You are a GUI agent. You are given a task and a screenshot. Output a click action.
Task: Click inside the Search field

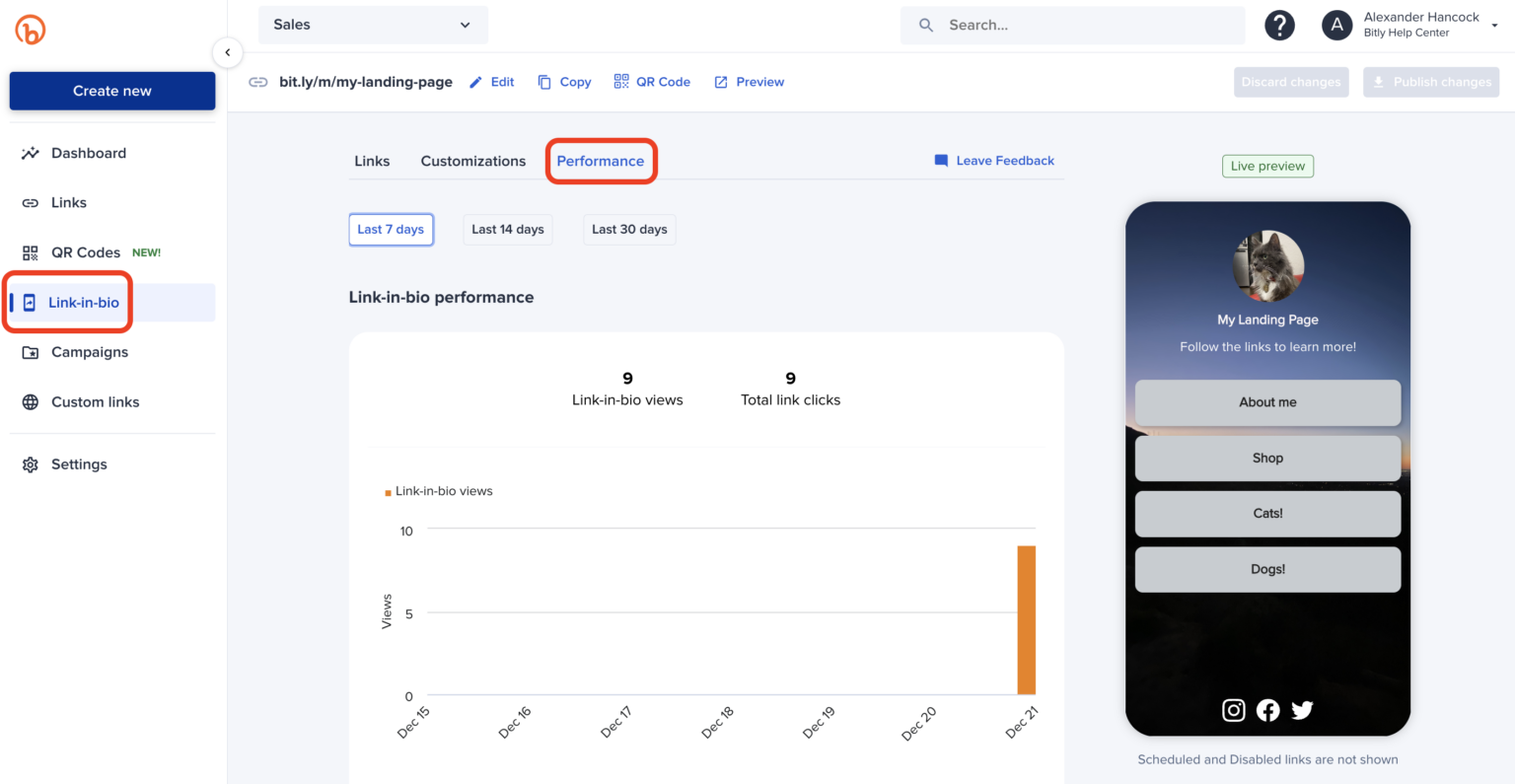click(1072, 25)
